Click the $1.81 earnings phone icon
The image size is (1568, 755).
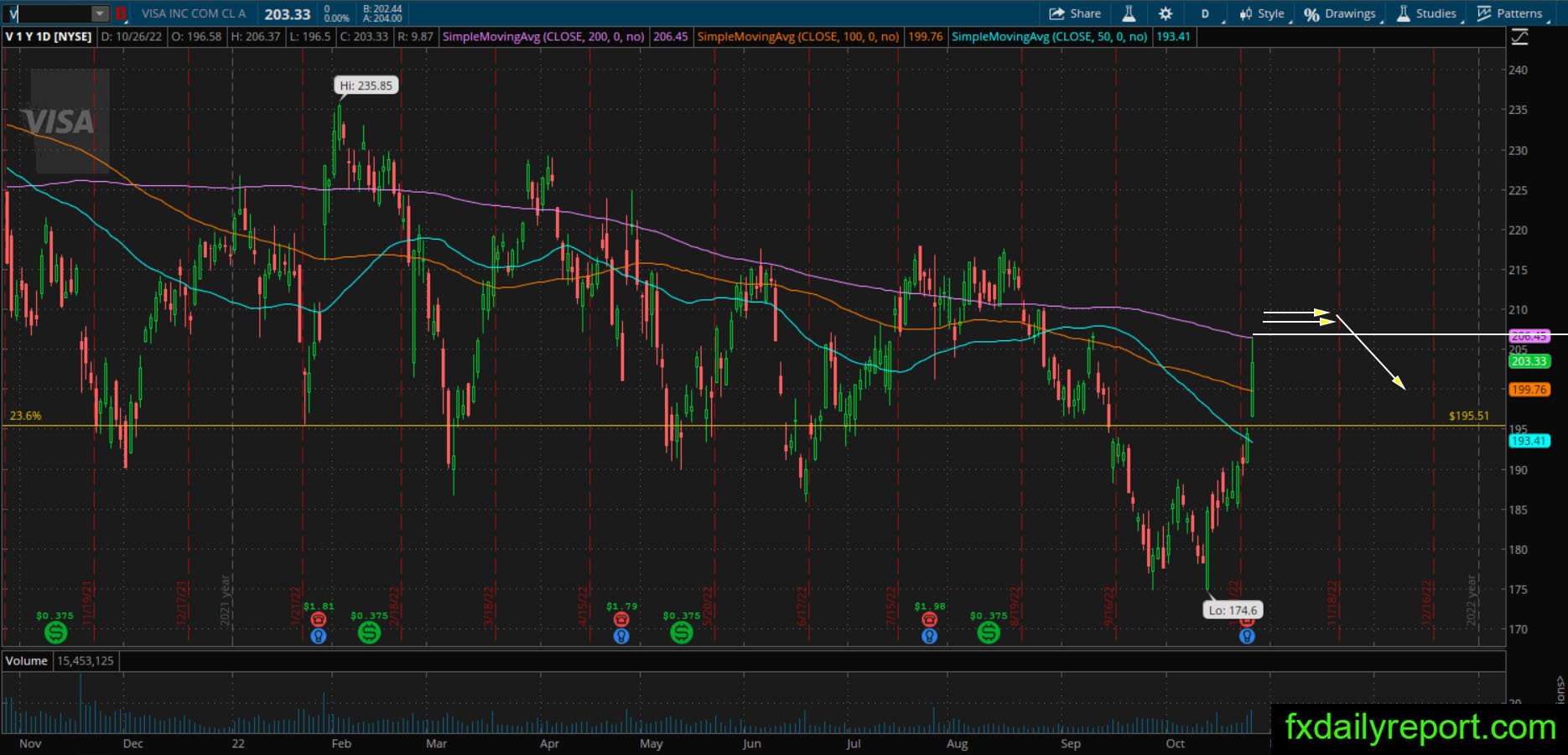(x=318, y=619)
